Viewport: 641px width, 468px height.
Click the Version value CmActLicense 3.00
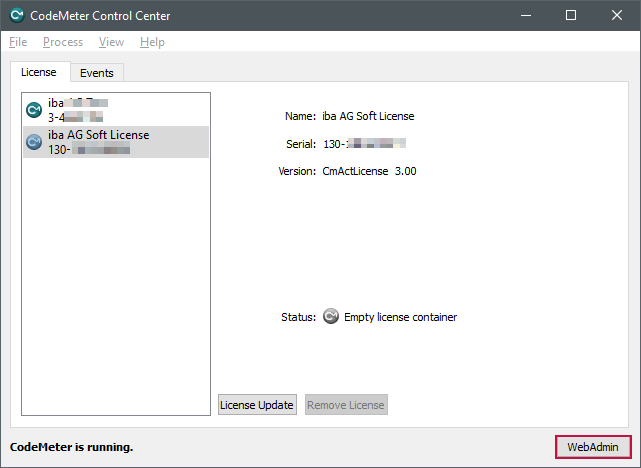369,171
